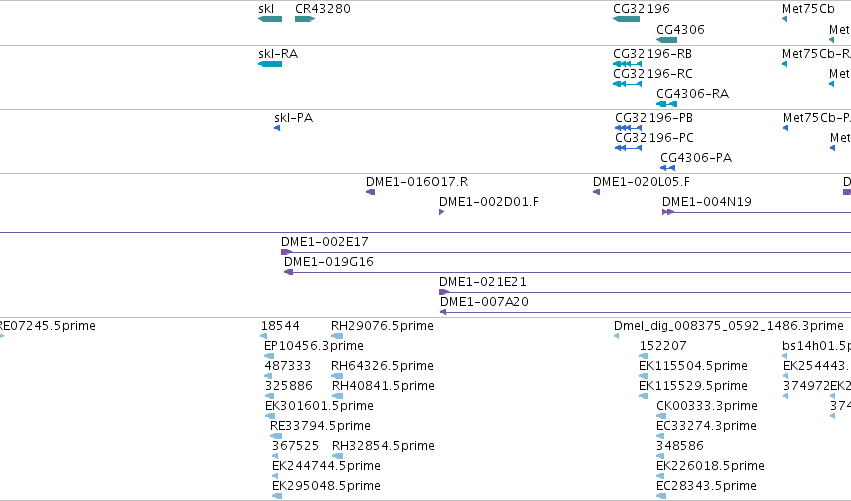
Task: Select the 487333 EST feature
Action: click(268, 377)
